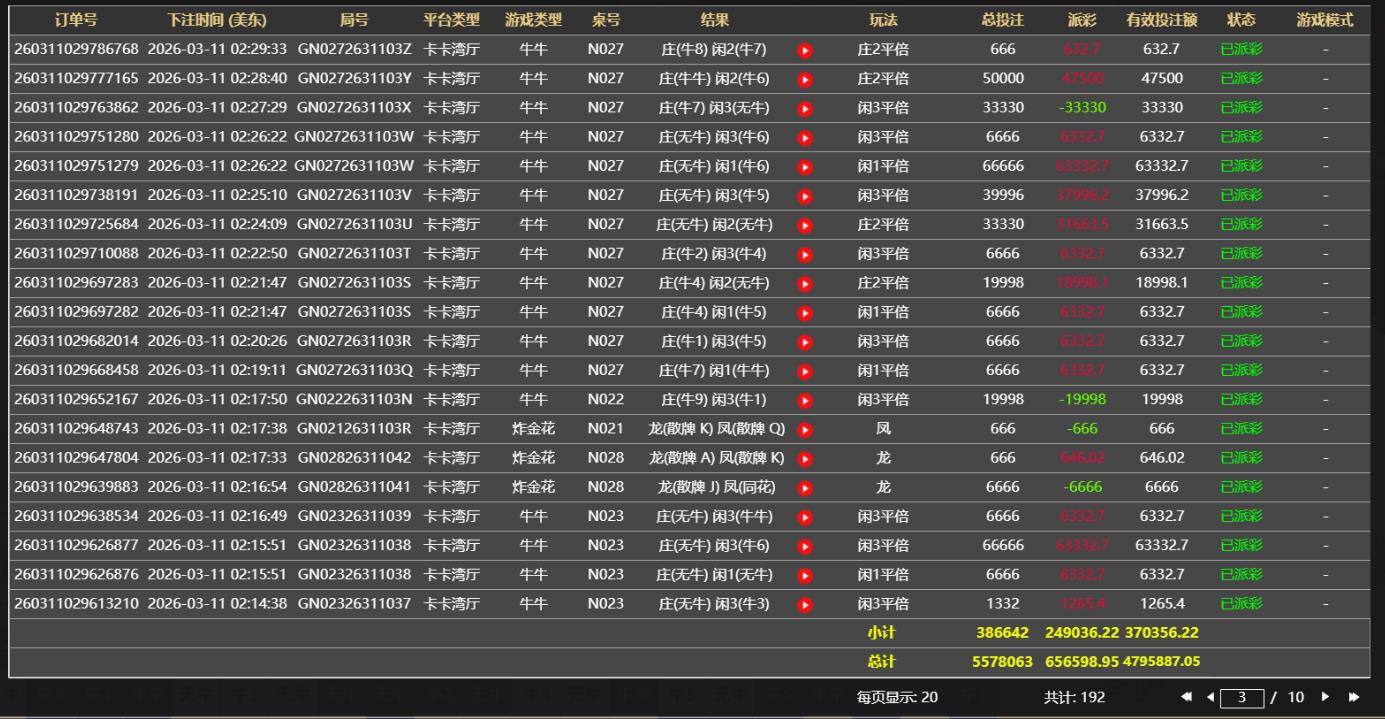Click the 每页显示 20 page size setting
The height and width of the screenshot is (719, 1385).
(x=897, y=697)
